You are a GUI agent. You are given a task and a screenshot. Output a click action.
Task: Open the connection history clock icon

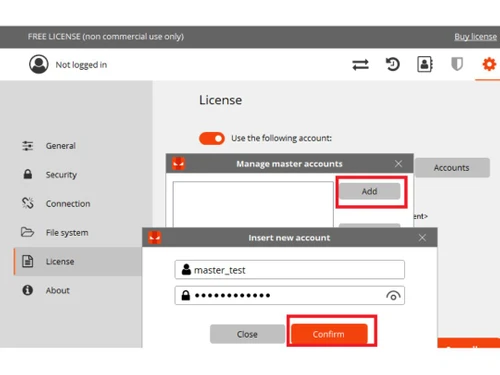pos(393,64)
